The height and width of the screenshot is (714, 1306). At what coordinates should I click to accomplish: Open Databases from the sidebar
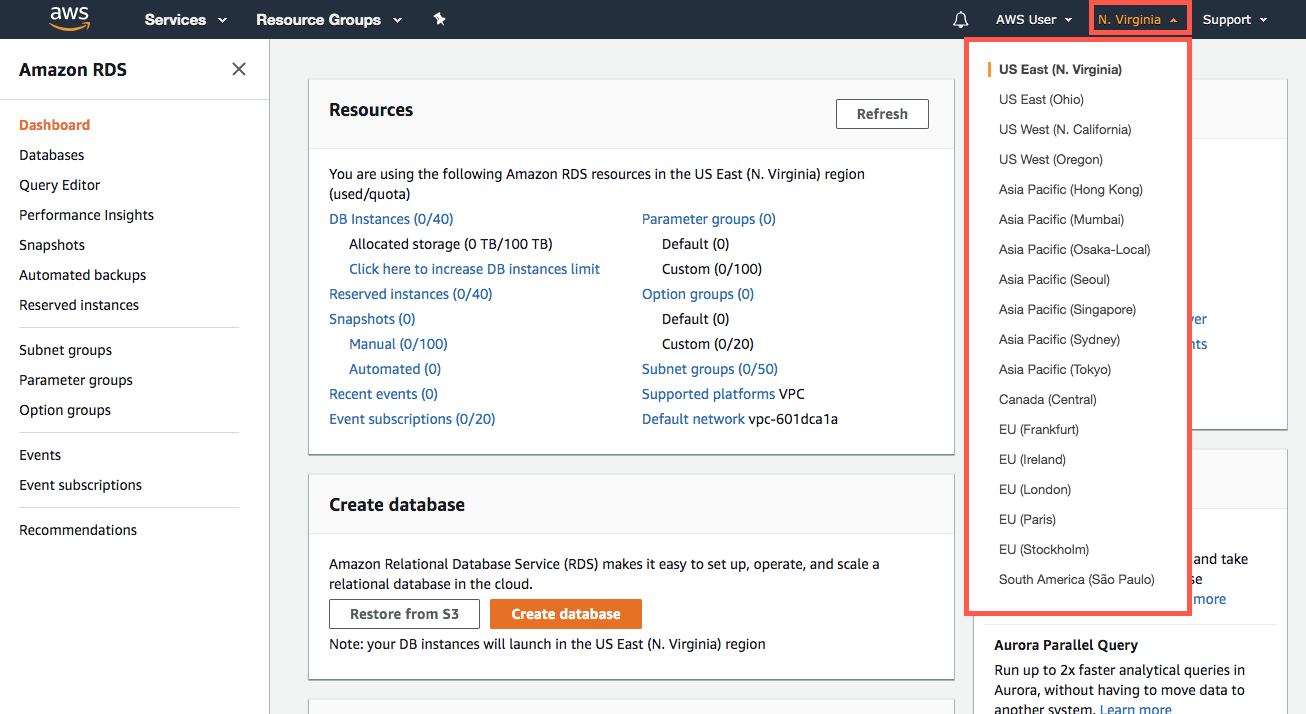tap(51, 154)
